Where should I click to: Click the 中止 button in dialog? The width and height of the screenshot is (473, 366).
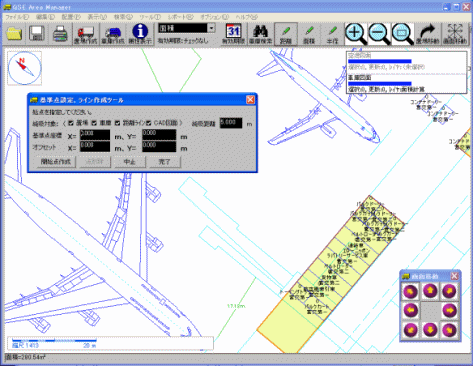[x=129, y=162]
